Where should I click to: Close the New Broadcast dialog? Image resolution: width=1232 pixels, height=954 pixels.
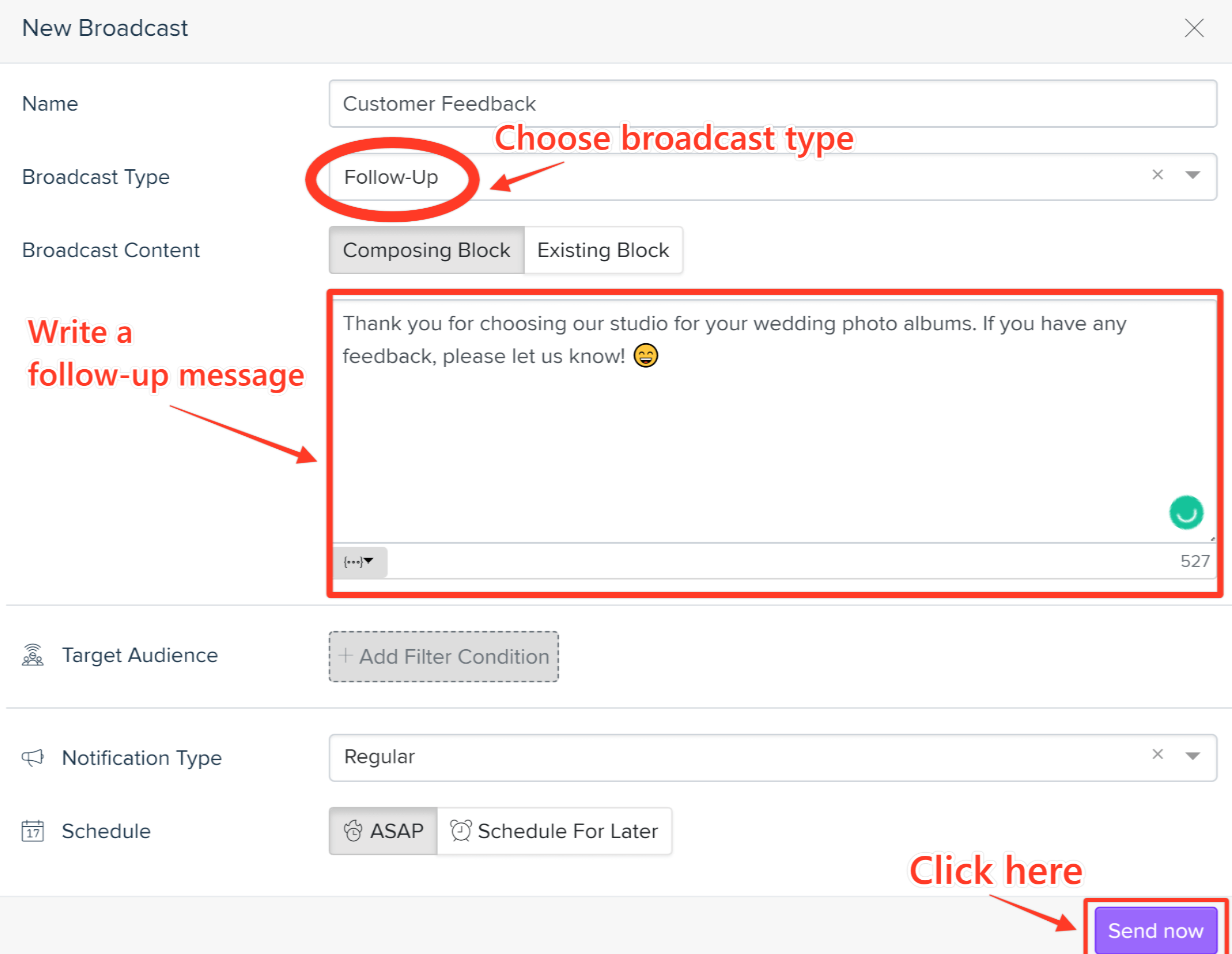[x=1194, y=28]
